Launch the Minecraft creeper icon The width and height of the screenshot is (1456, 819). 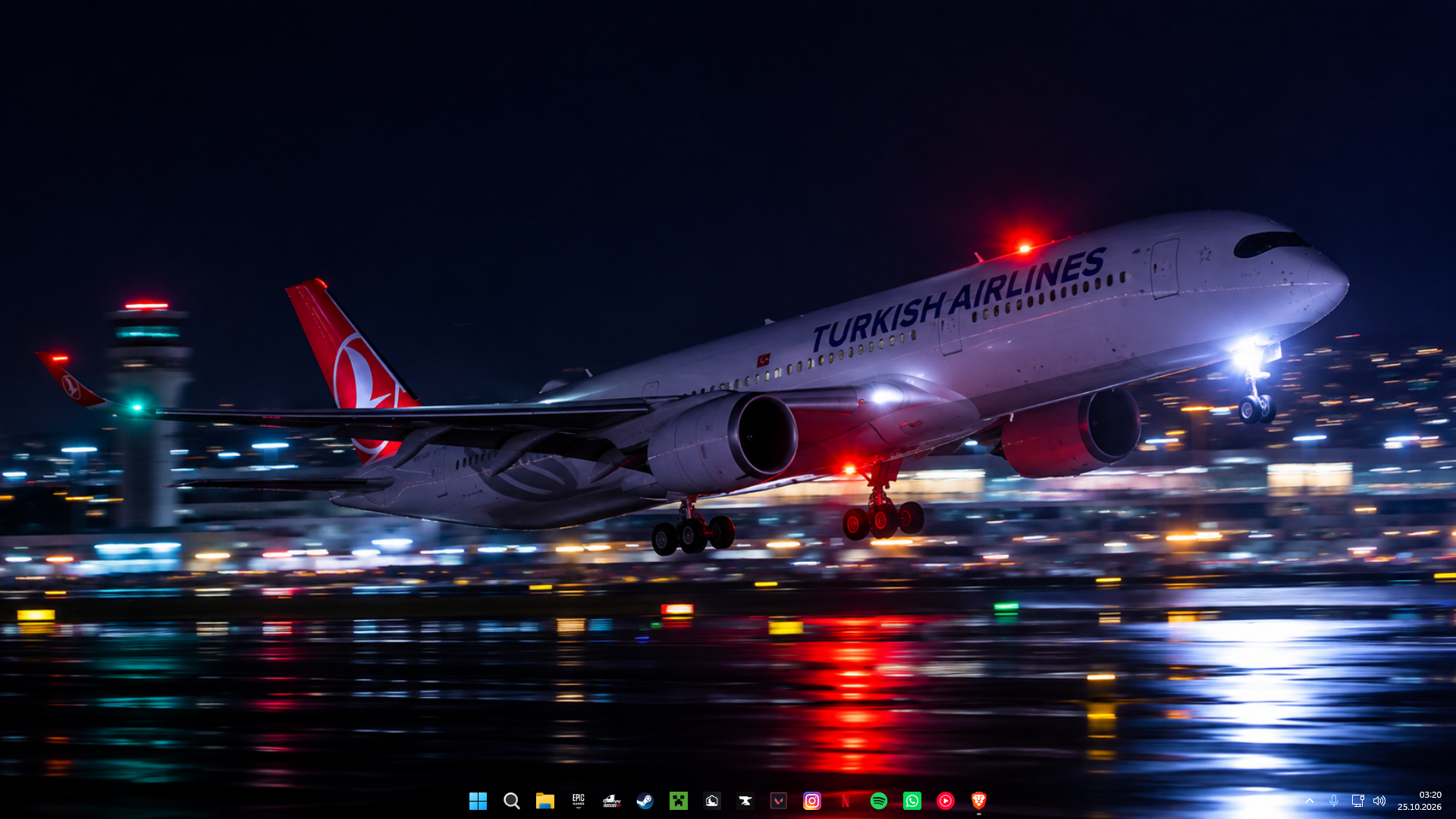click(679, 801)
